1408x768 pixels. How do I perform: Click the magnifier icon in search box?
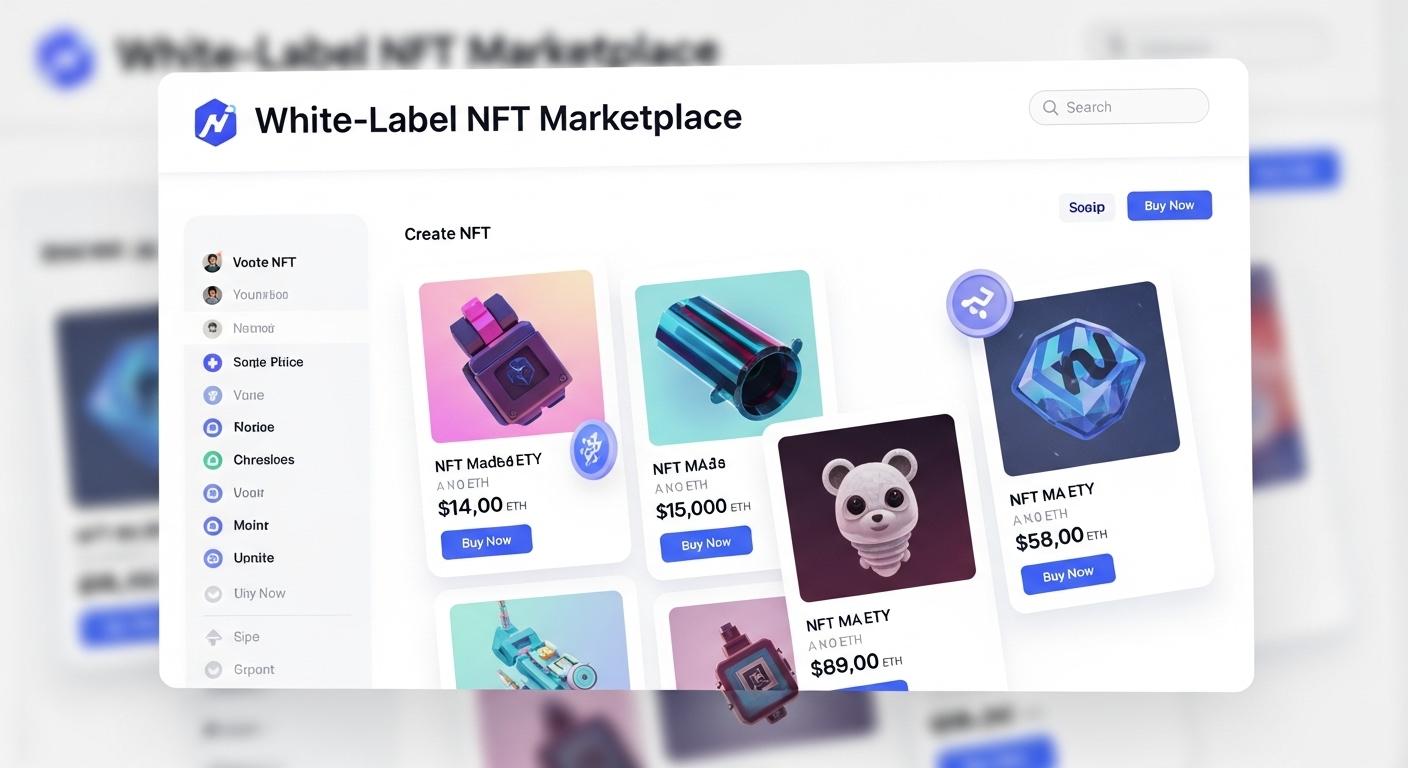click(1050, 107)
